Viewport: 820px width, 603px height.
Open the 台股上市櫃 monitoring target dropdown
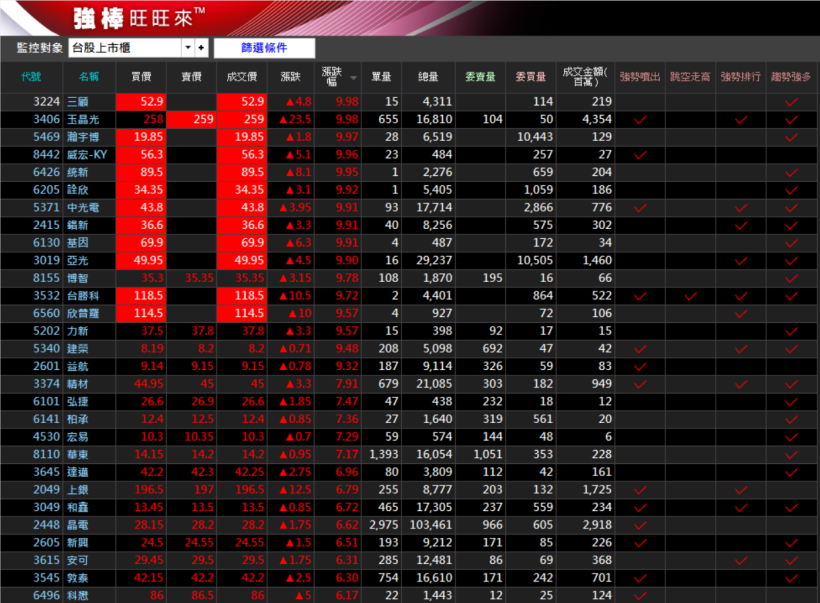click(188, 48)
